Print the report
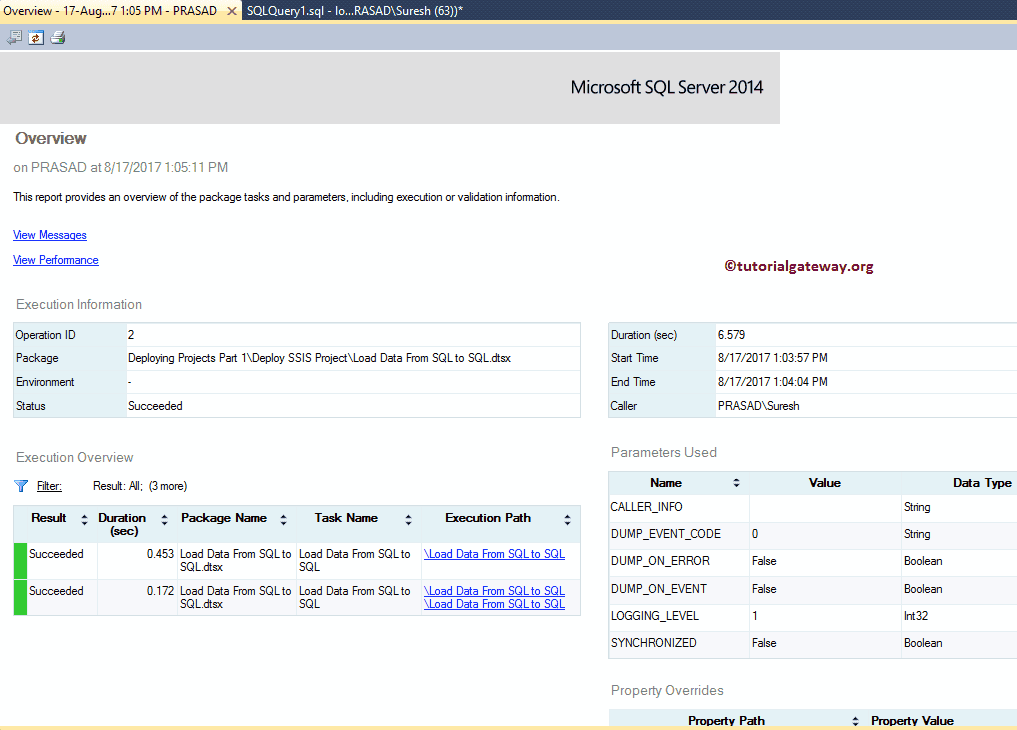 (58, 36)
